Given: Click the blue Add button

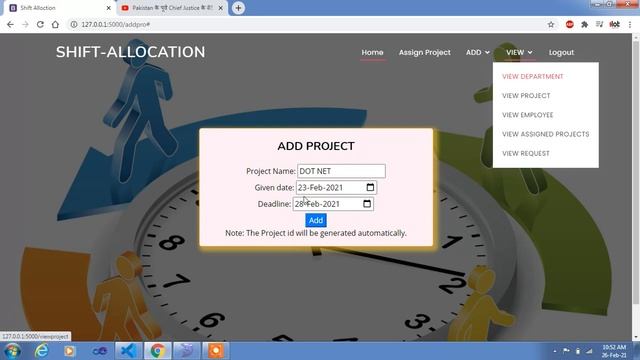Looking at the screenshot, I should pyautogui.click(x=316, y=220).
